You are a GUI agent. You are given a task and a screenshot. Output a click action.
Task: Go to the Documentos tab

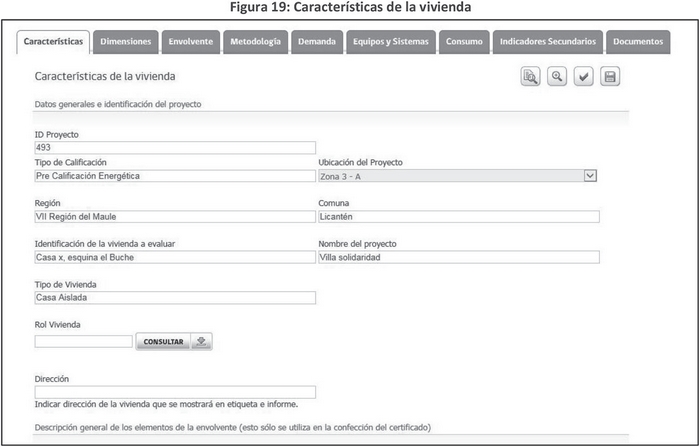pyautogui.click(x=638, y=42)
